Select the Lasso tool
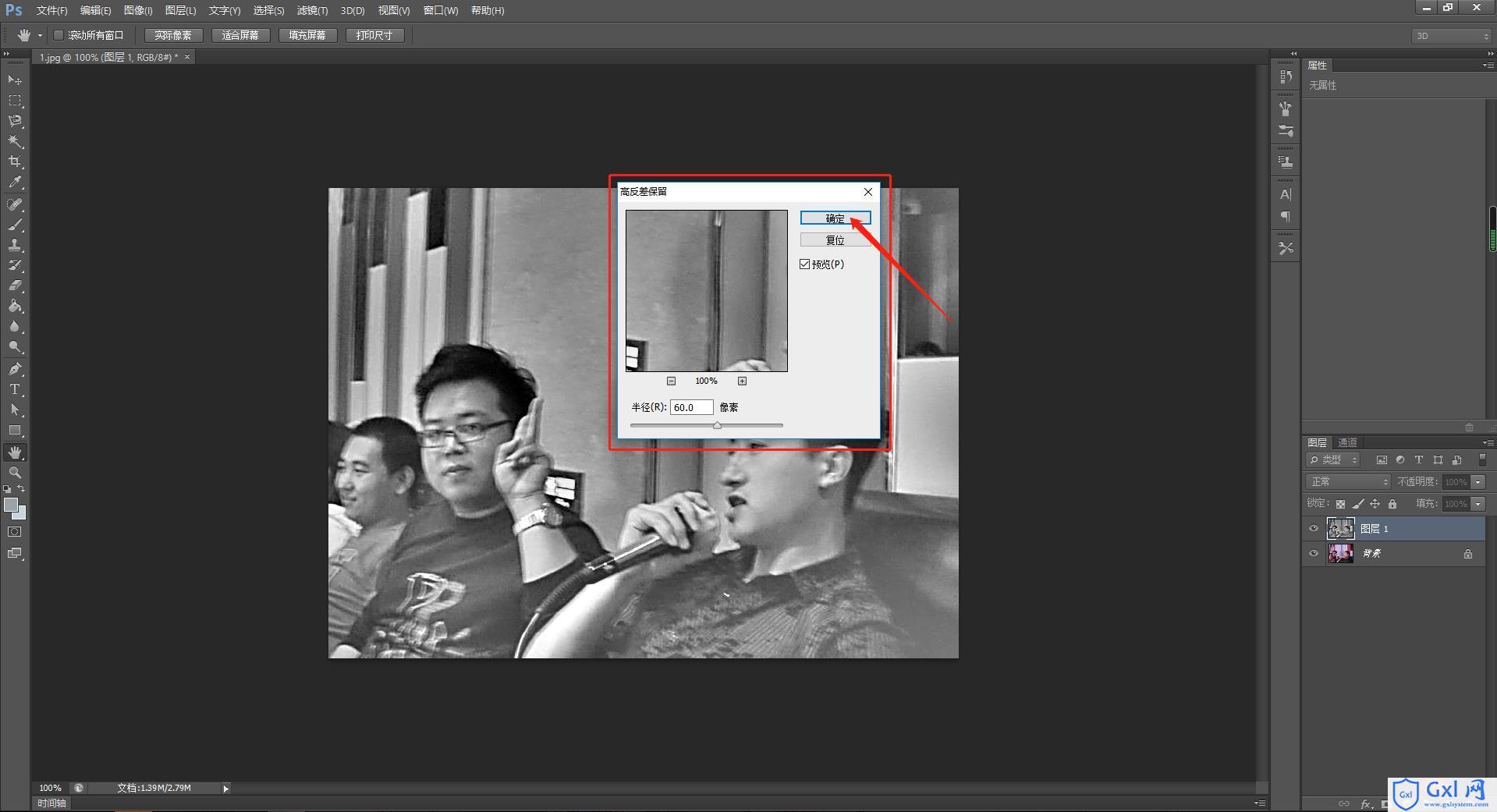This screenshot has width=1497, height=812. pos(15,121)
